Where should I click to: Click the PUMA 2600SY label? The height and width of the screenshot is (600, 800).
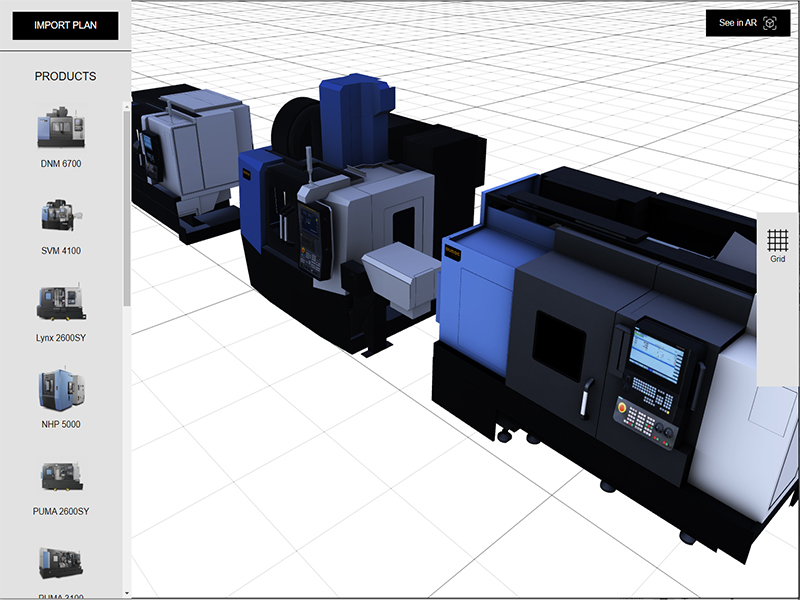[61, 511]
